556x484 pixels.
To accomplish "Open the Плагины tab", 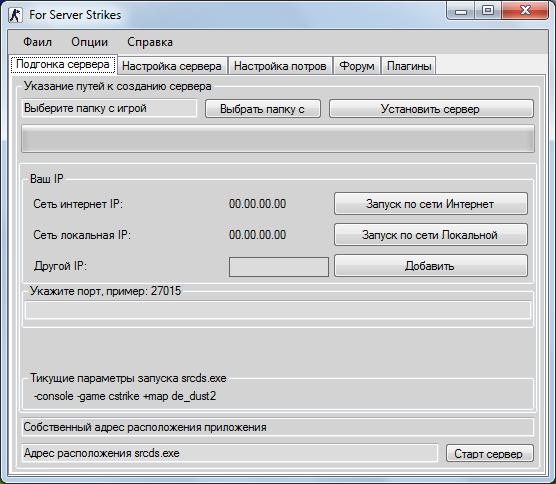I will point(409,66).
